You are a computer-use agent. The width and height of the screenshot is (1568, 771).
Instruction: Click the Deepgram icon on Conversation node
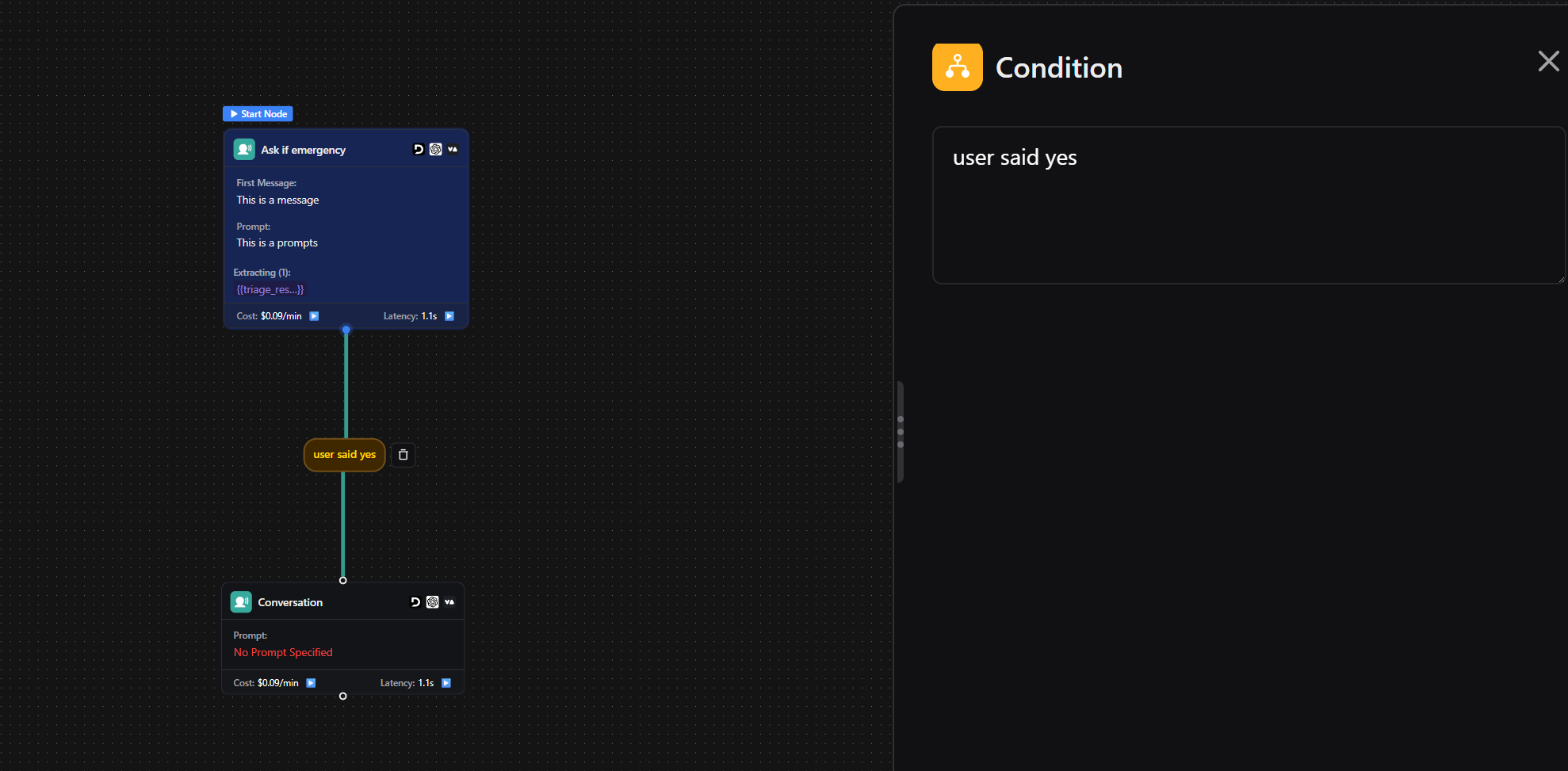pyautogui.click(x=415, y=602)
